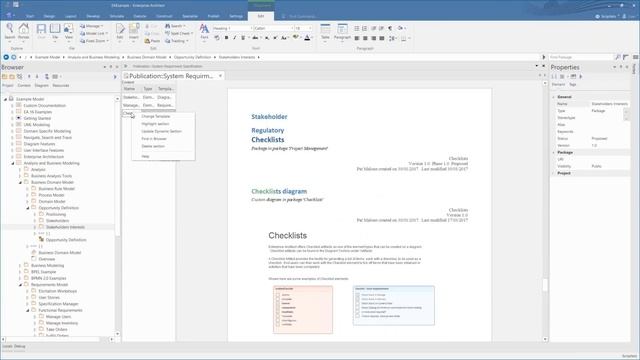Align paragraph text to the left

(357, 38)
